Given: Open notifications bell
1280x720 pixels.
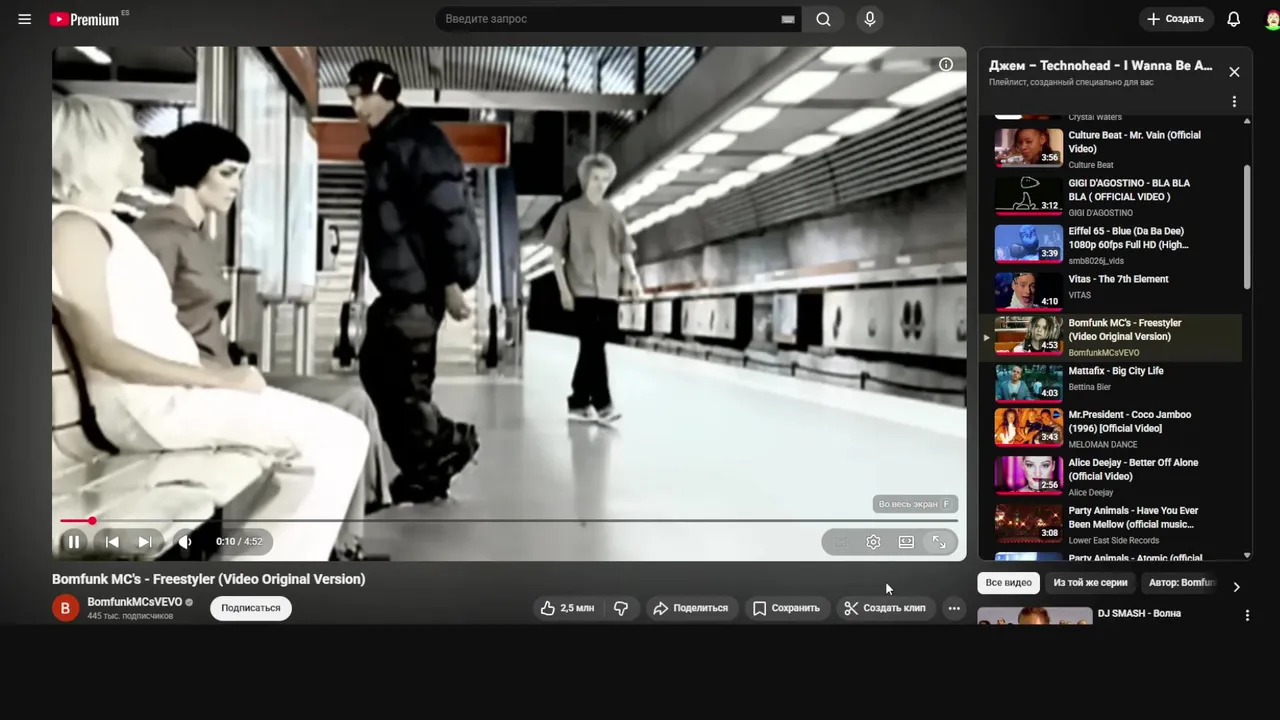Looking at the screenshot, I should click(x=1234, y=19).
